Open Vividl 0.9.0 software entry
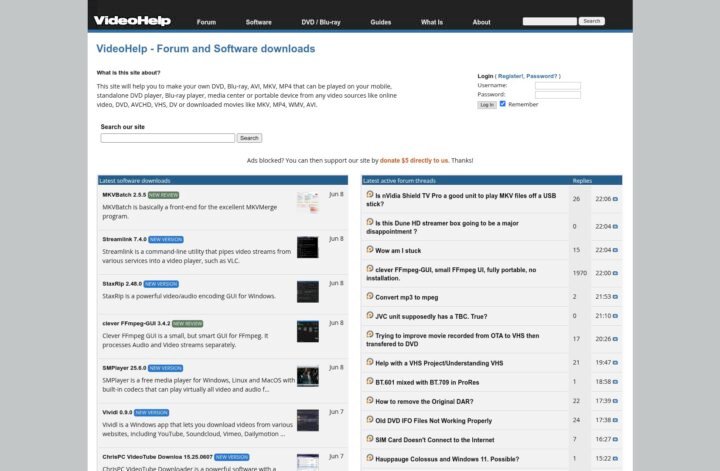This screenshot has width=720, height=471. 117,412
